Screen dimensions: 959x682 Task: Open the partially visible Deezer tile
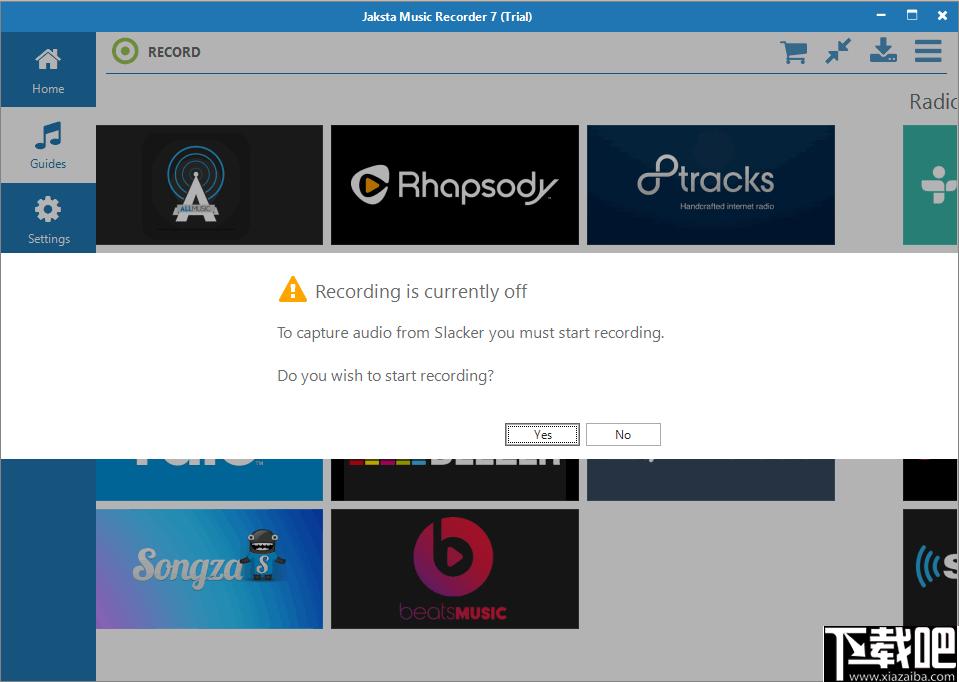(x=454, y=480)
